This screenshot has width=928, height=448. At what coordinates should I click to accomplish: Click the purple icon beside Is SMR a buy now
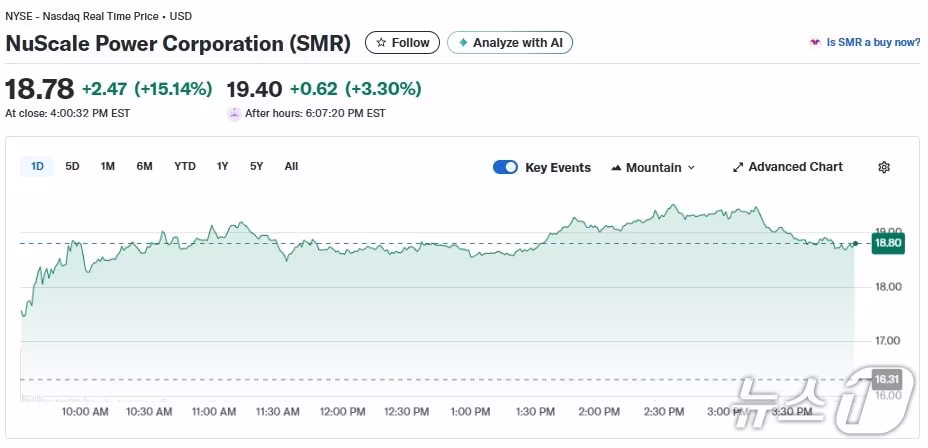[815, 43]
